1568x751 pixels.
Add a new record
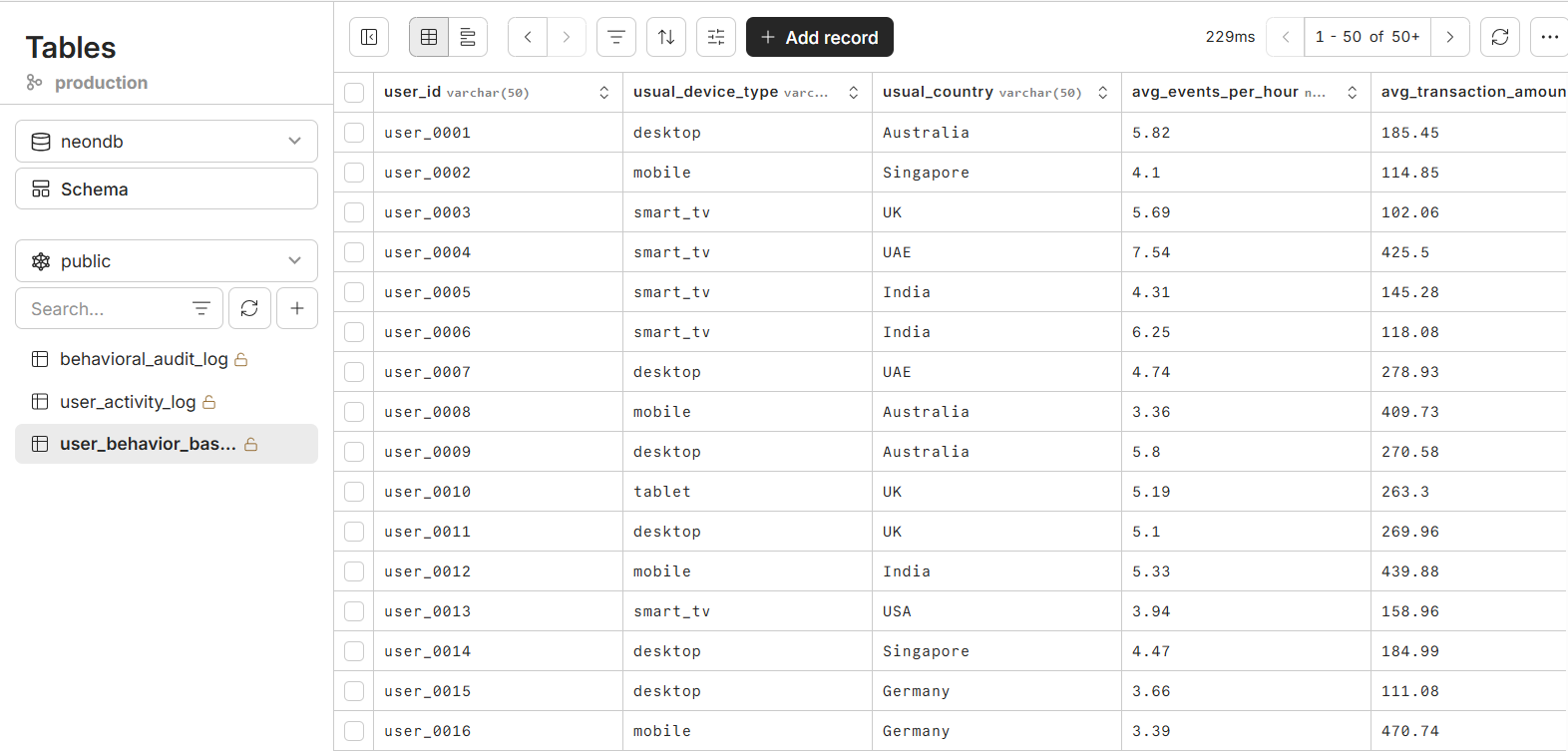820,37
